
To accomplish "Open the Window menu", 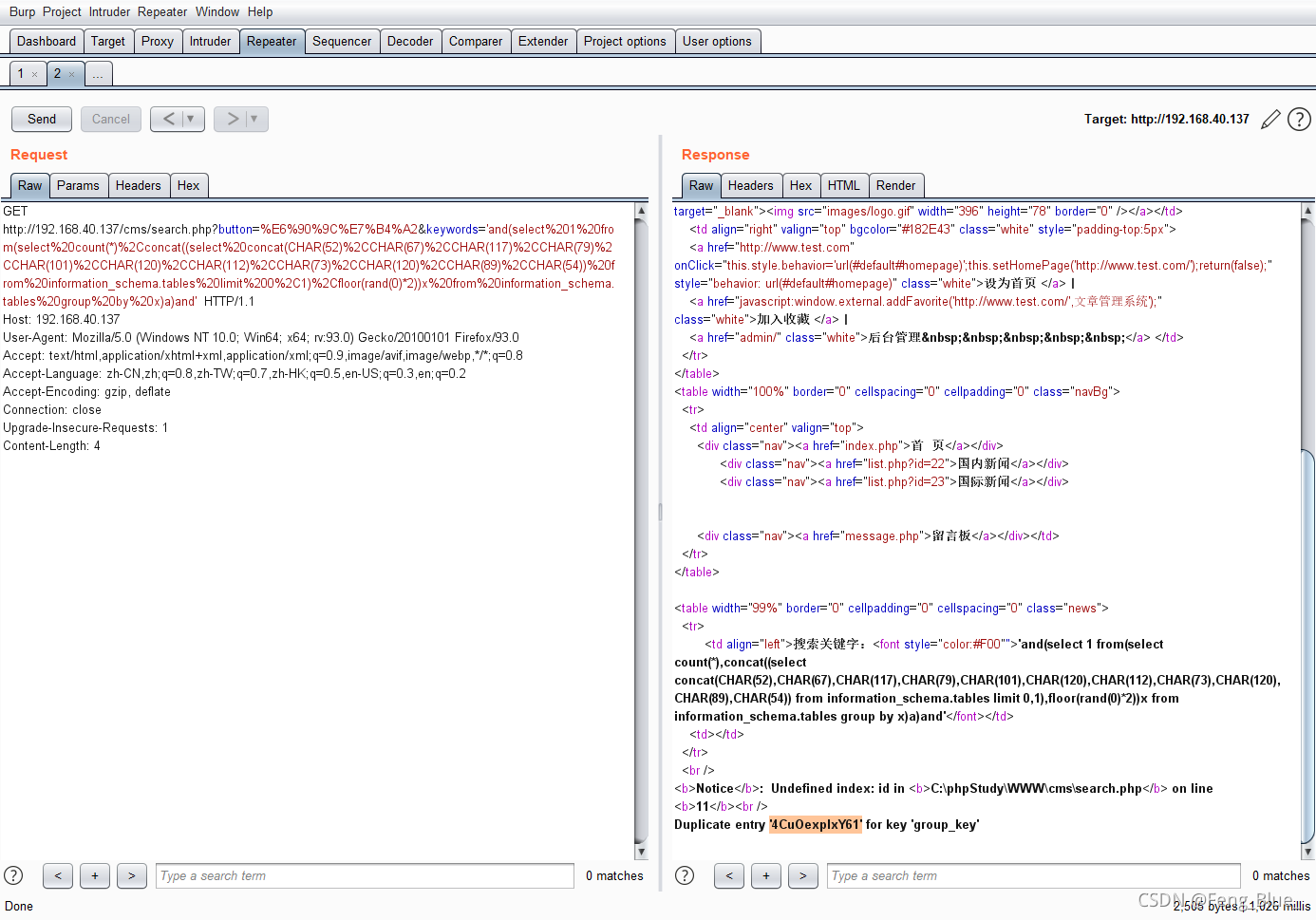I will click(217, 11).
